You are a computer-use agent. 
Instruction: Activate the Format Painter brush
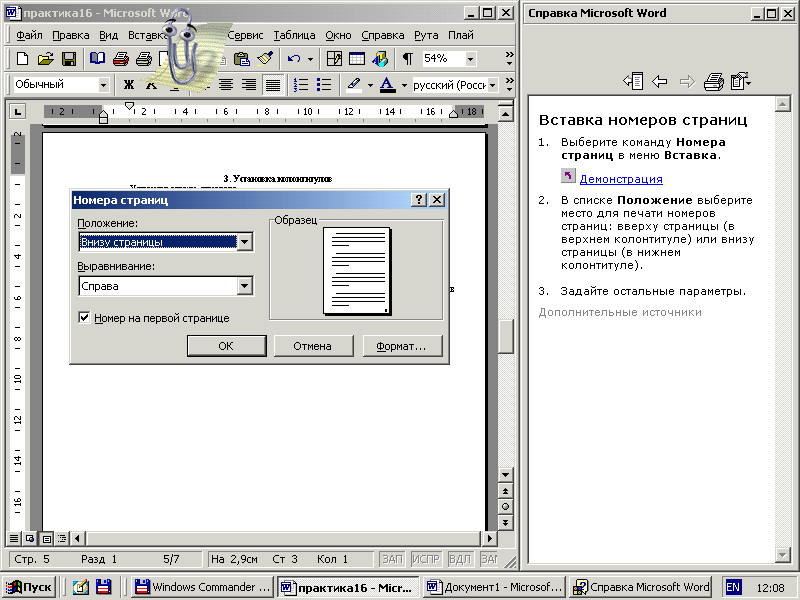tap(265, 59)
